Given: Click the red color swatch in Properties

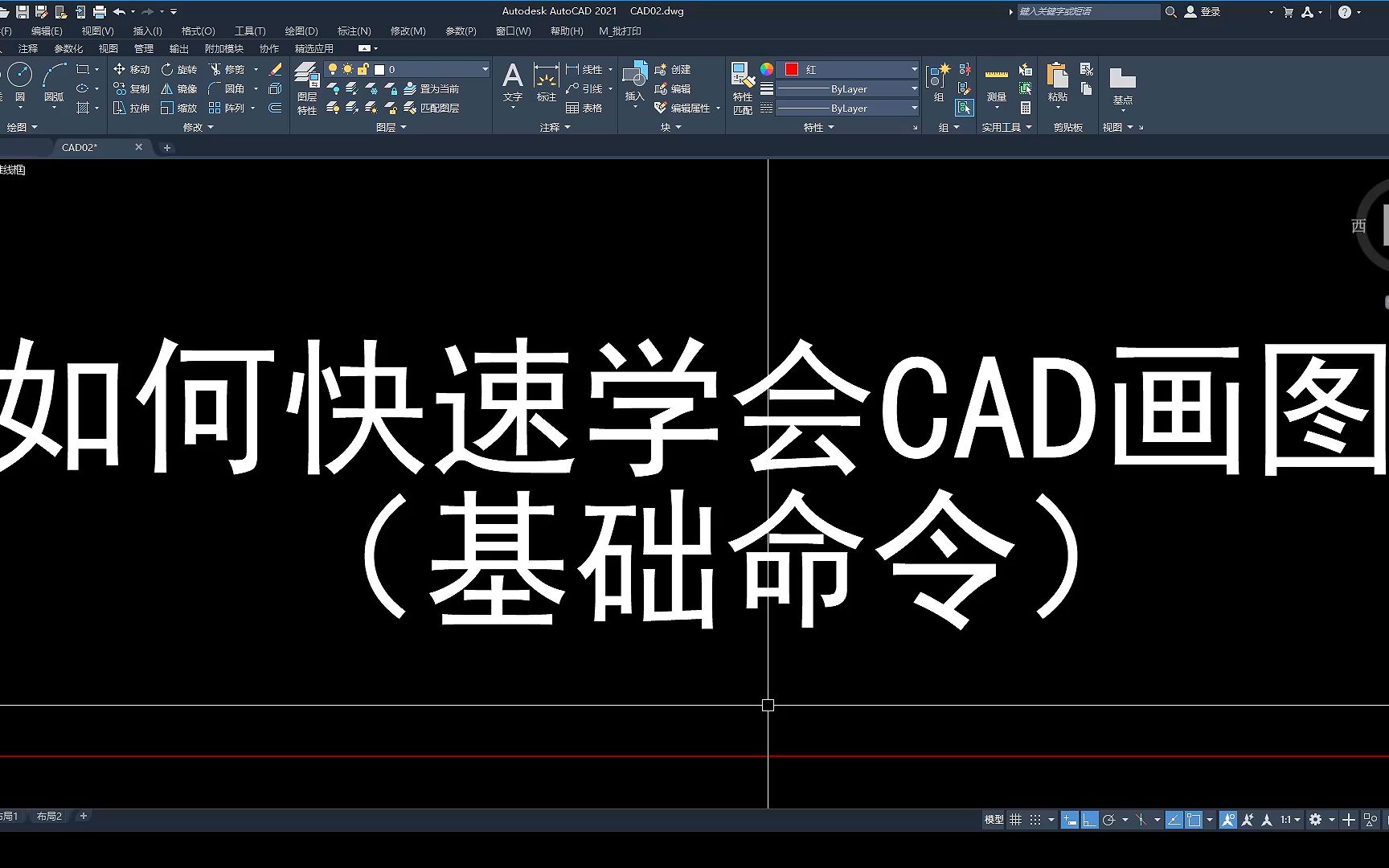Looking at the screenshot, I should tap(792, 69).
